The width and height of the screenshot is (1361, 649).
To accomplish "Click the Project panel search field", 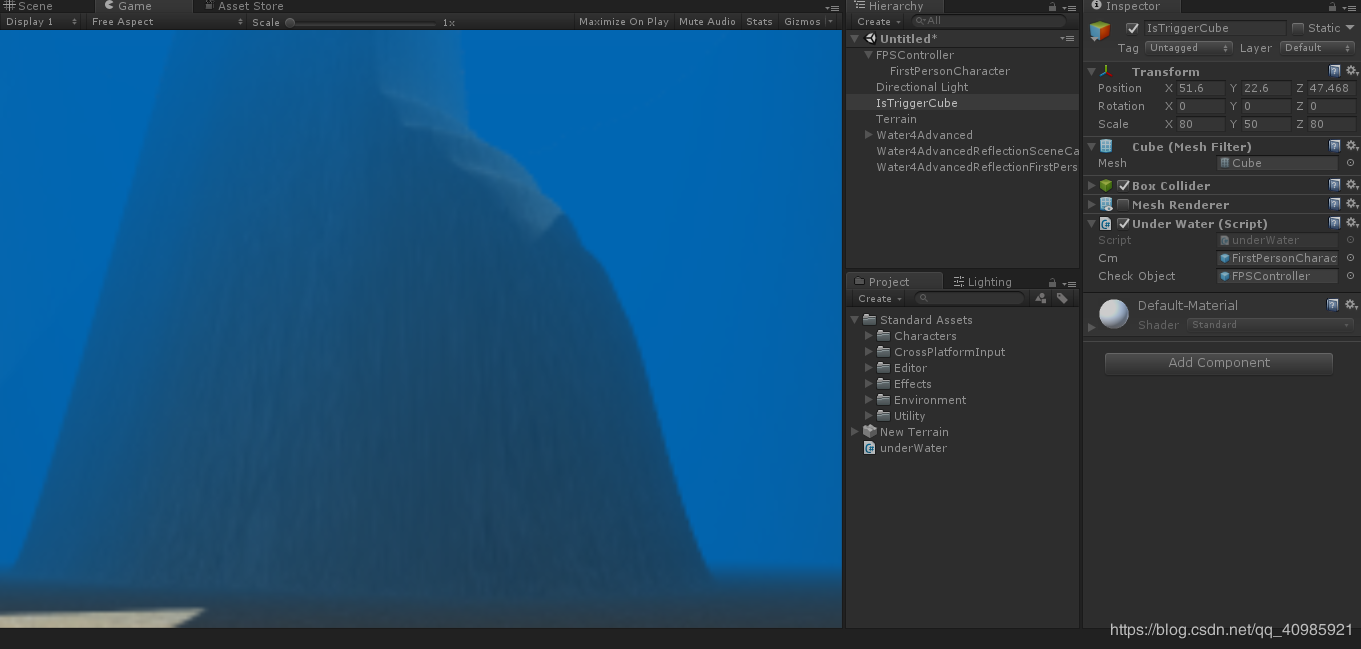I will [968, 297].
